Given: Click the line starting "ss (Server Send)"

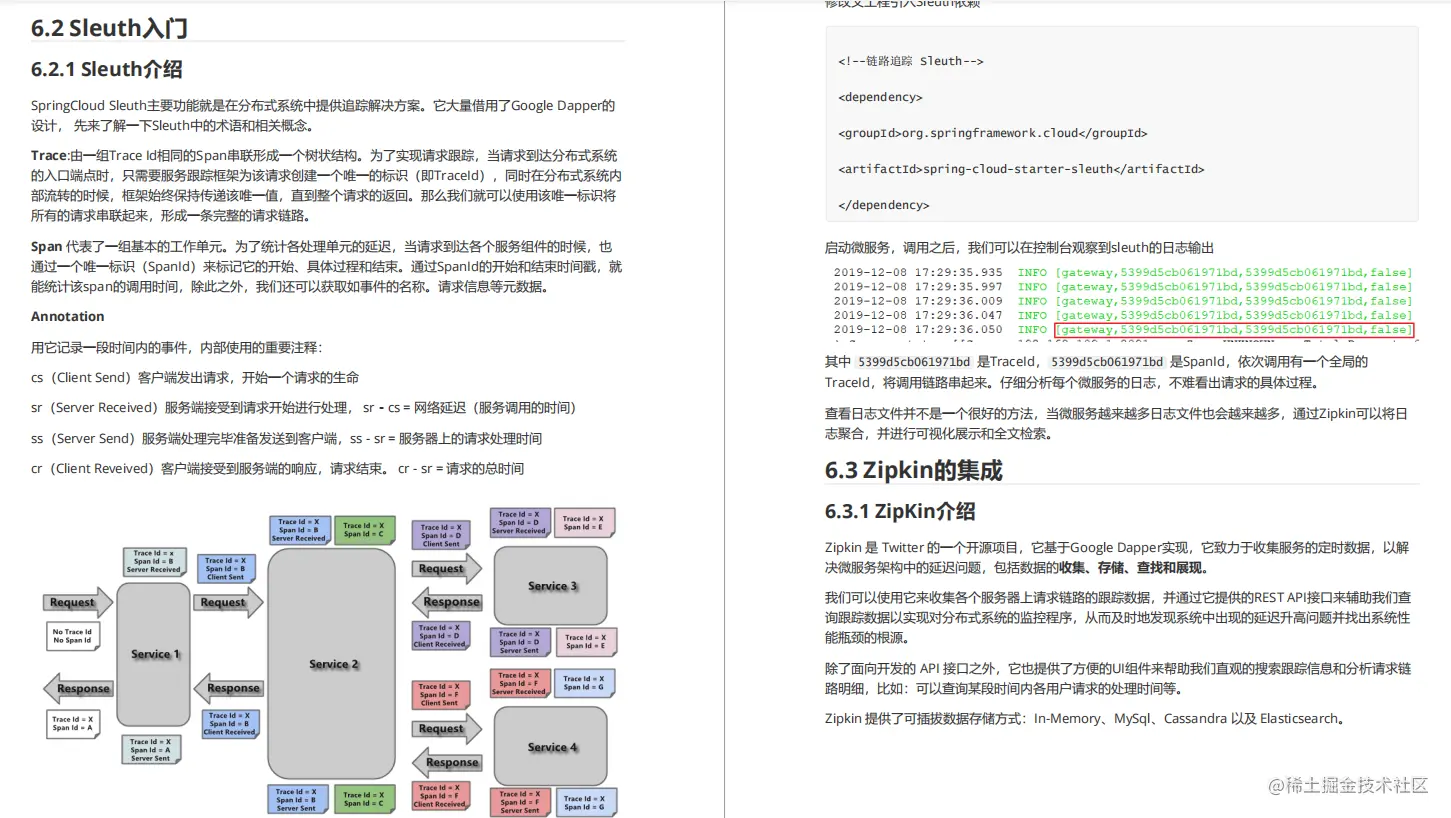Looking at the screenshot, I should coord(286,439).
